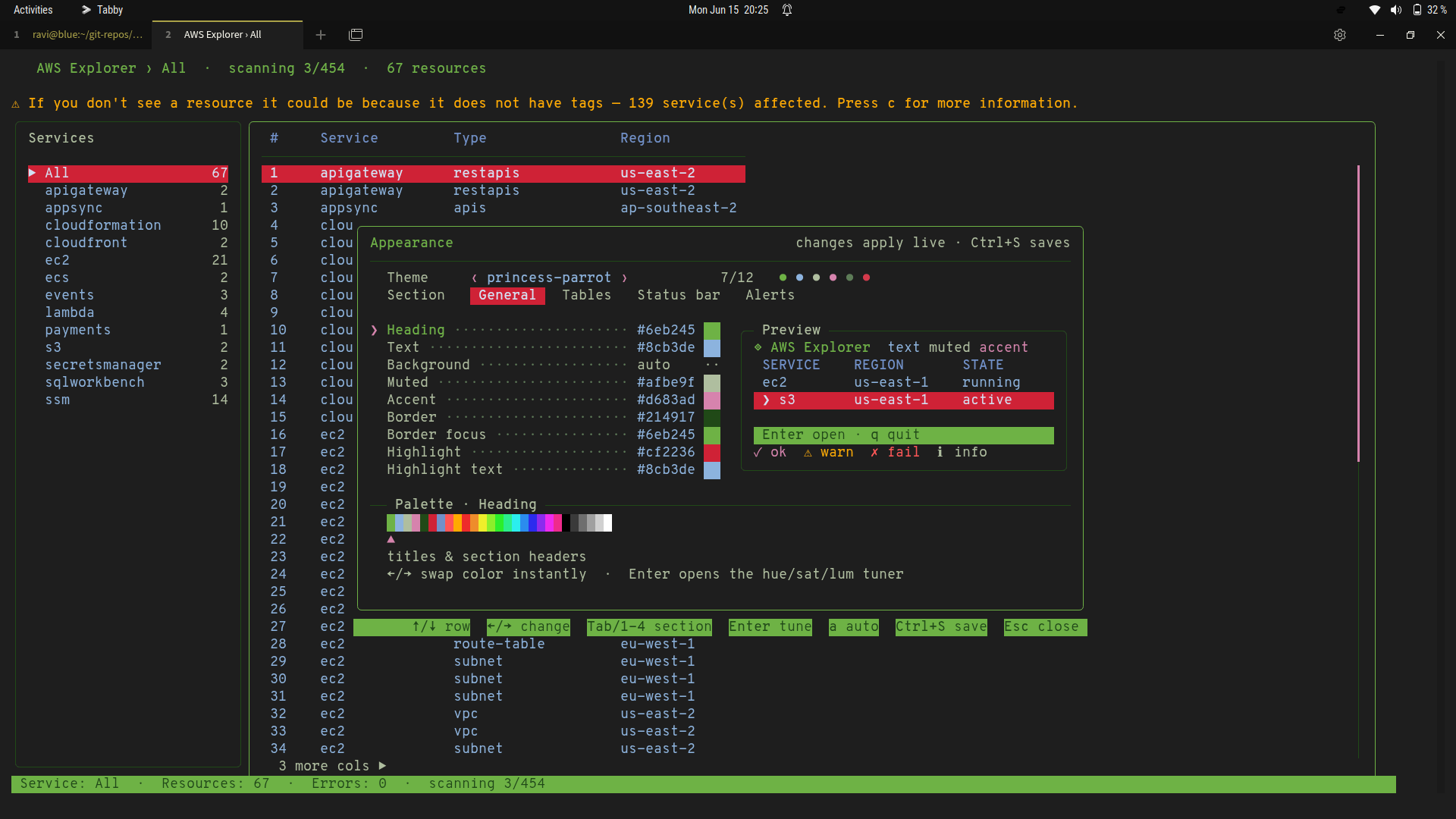Click the resource table scrollbar thumb
Viewport: 1456px width, 819px height.
1358,313
